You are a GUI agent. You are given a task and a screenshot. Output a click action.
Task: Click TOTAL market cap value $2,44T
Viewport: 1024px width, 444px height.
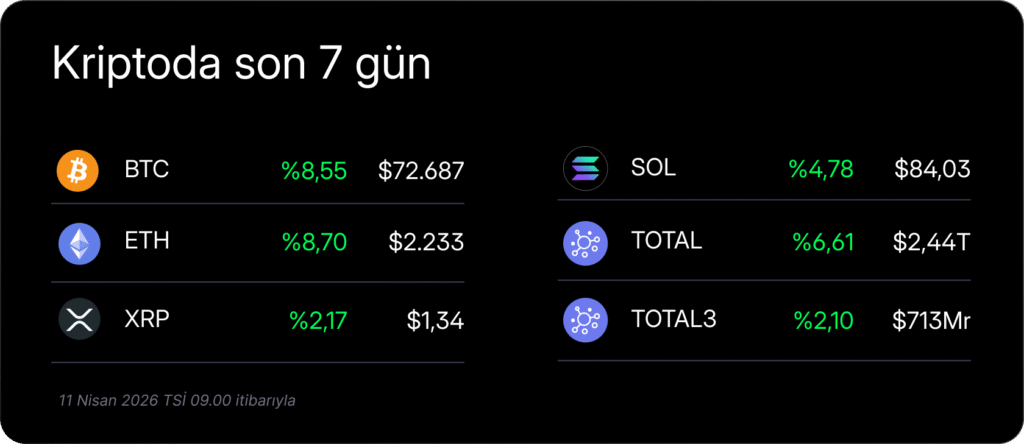coord(931,241)
